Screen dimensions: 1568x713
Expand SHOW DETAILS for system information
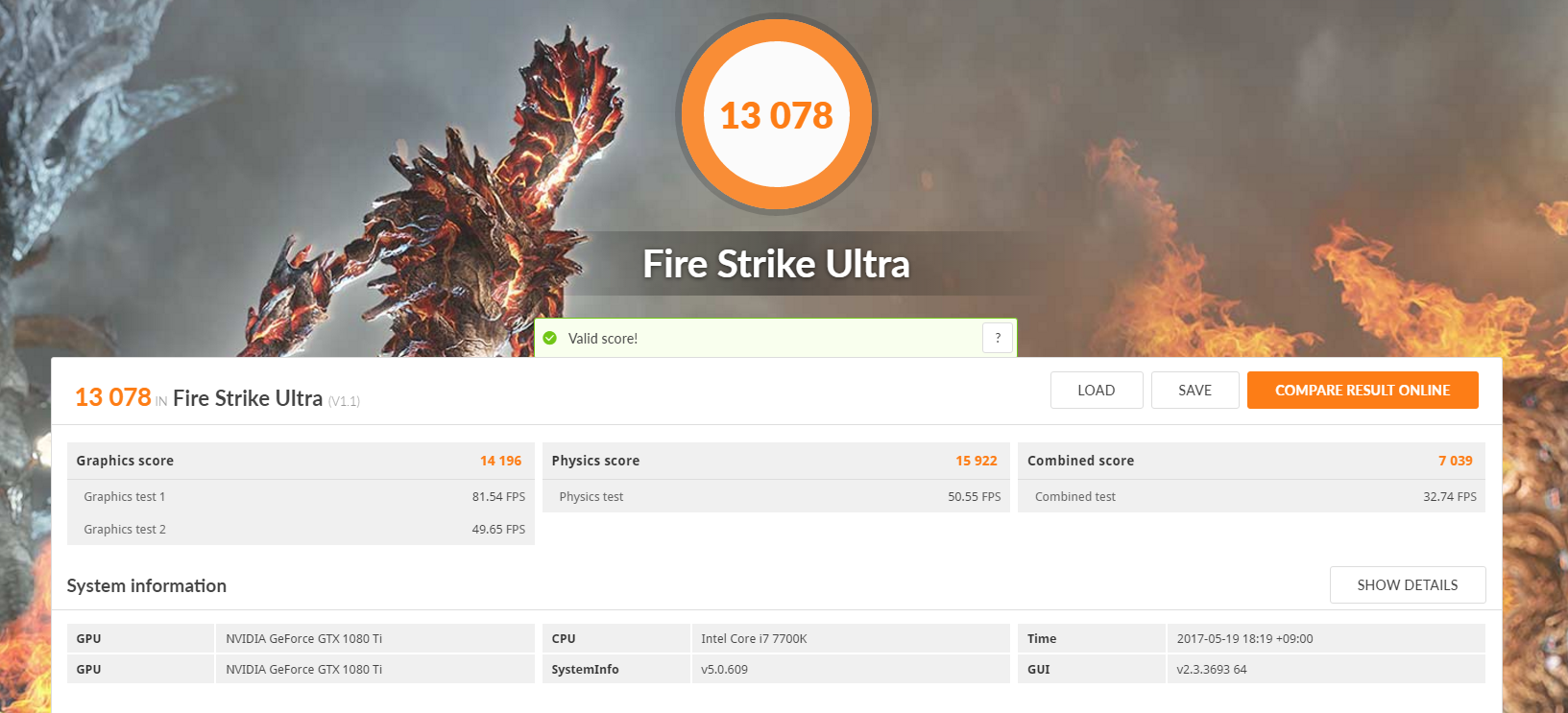tap(1408, 585)
